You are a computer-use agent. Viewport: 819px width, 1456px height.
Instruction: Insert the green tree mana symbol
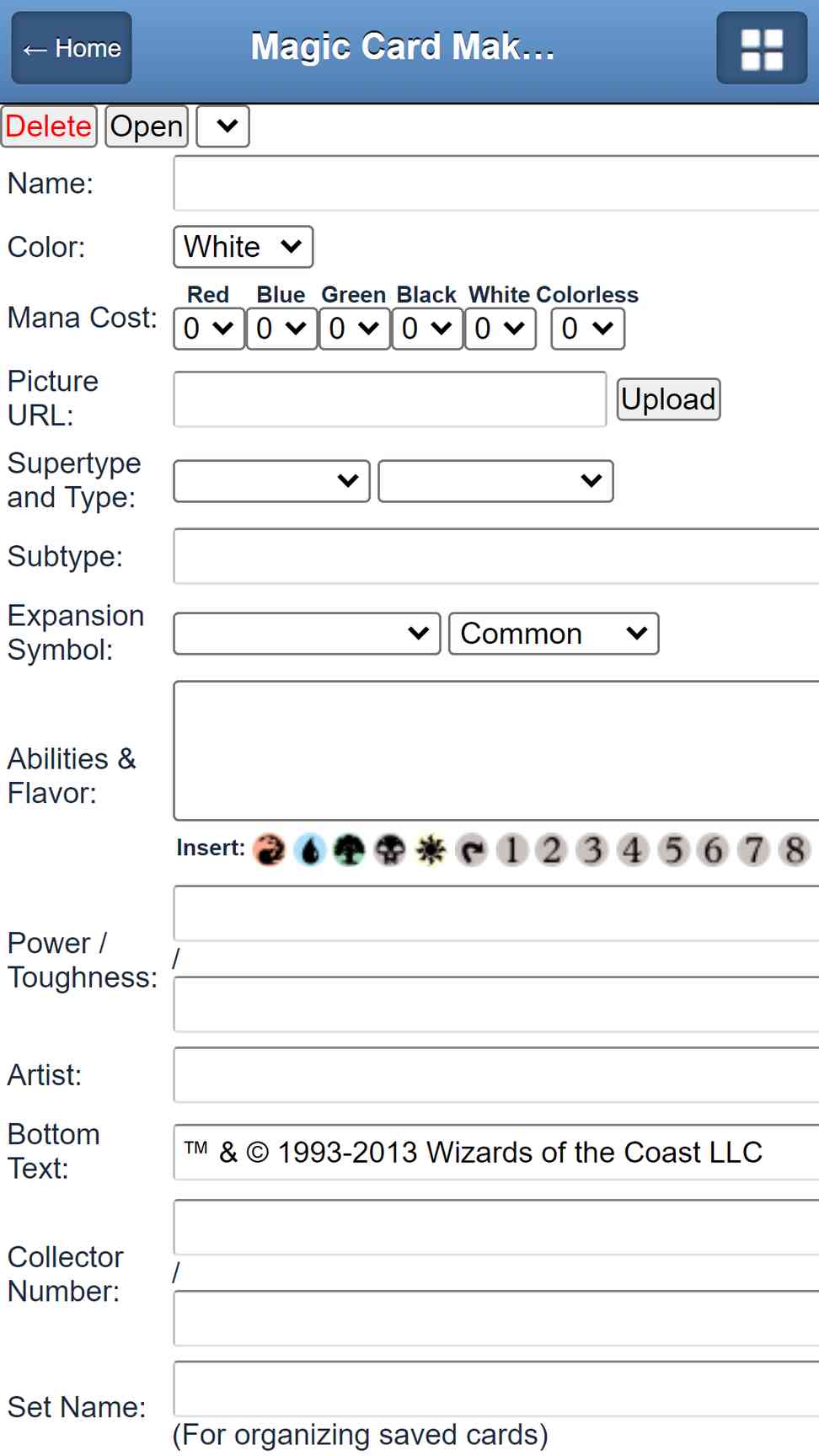point(350,850)
